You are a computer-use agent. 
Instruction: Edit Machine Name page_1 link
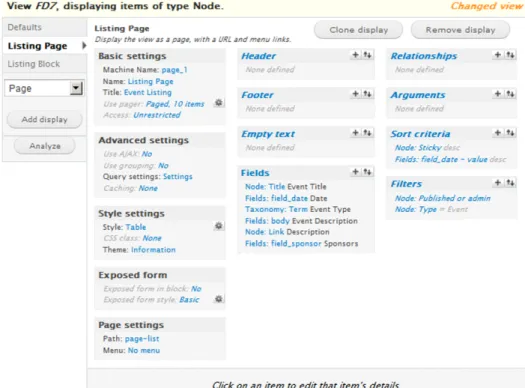[x=174, y=70]
